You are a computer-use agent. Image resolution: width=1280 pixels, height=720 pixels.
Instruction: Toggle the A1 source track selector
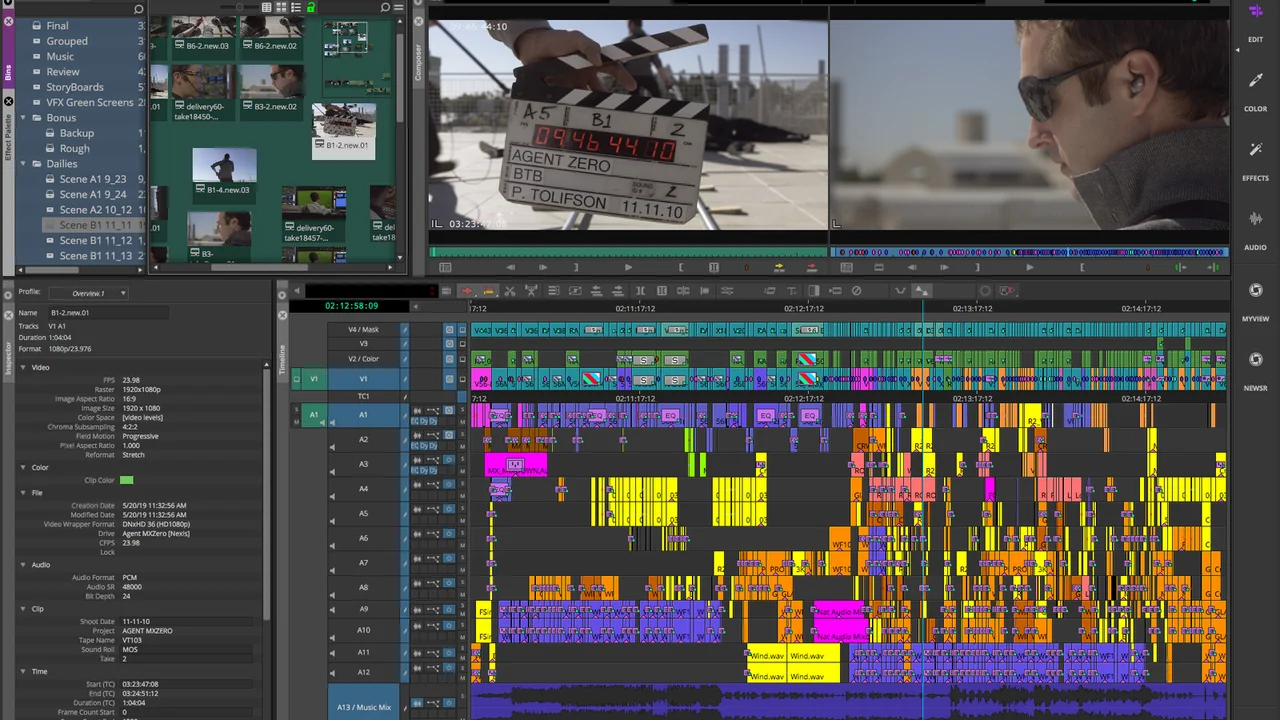(x=313, y=414)
